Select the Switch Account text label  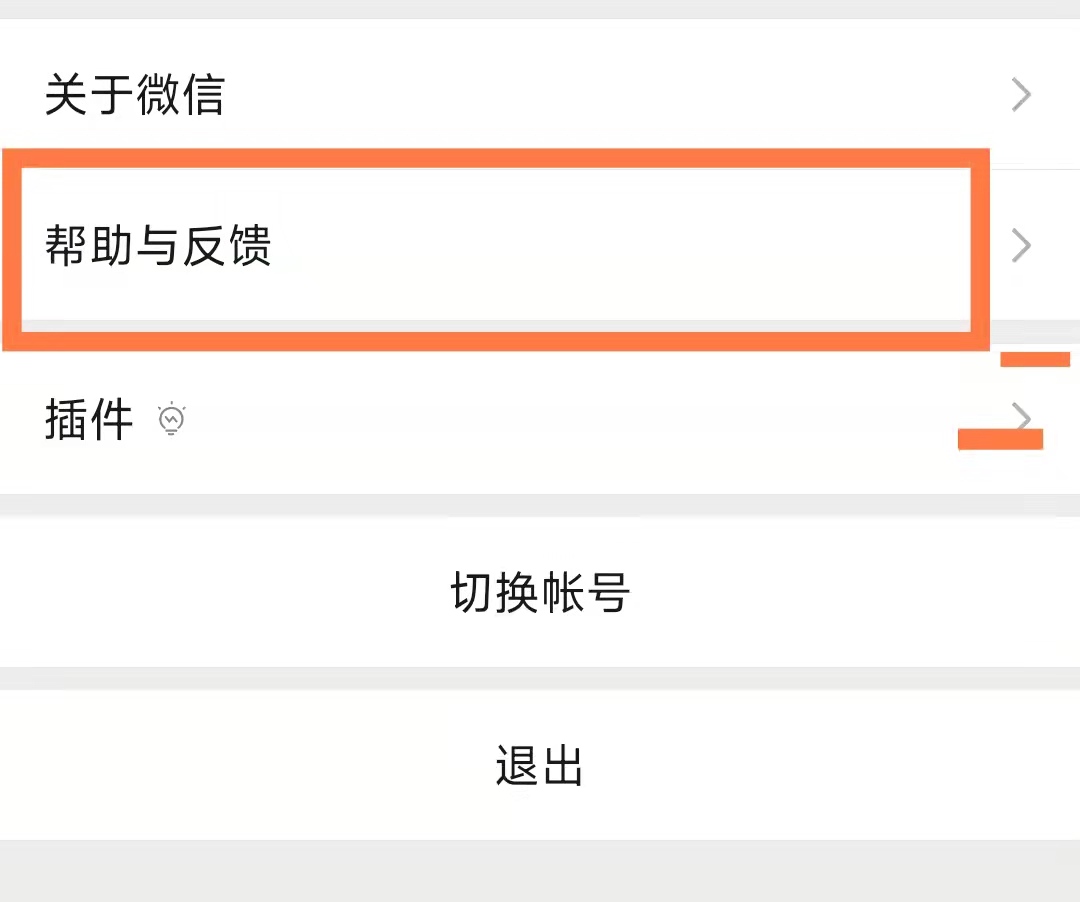(540, 591)
